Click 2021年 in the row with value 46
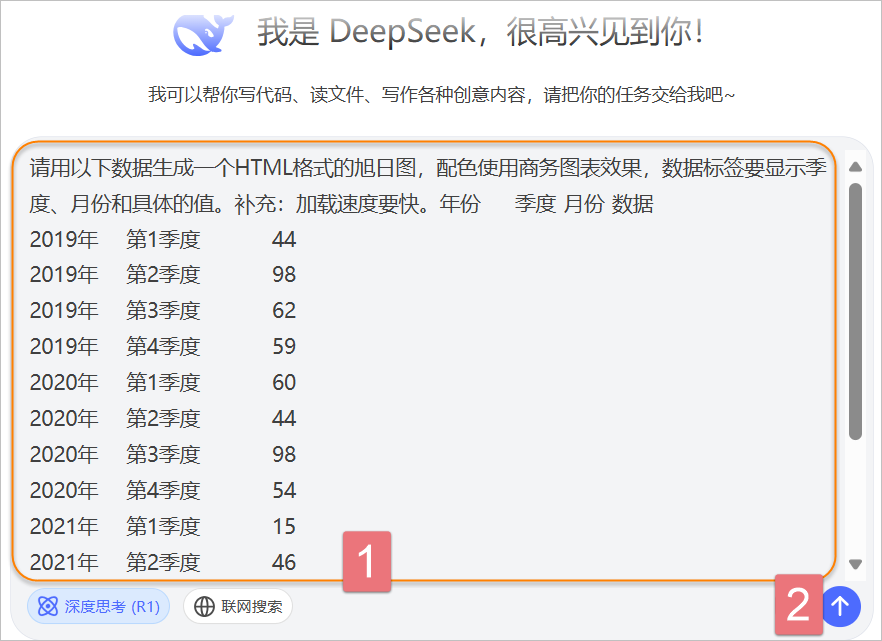Screen dimensions: 882x641 click(x=64, y=563)
